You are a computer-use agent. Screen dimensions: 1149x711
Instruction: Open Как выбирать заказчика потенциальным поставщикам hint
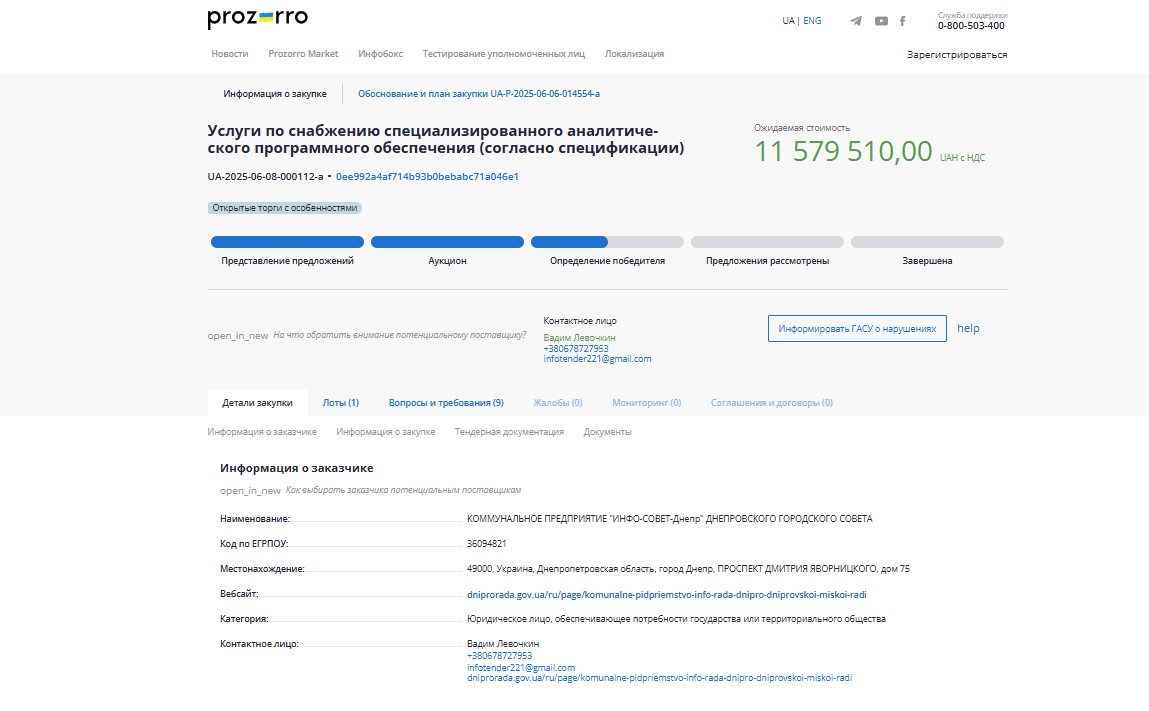tap(403, 490)
